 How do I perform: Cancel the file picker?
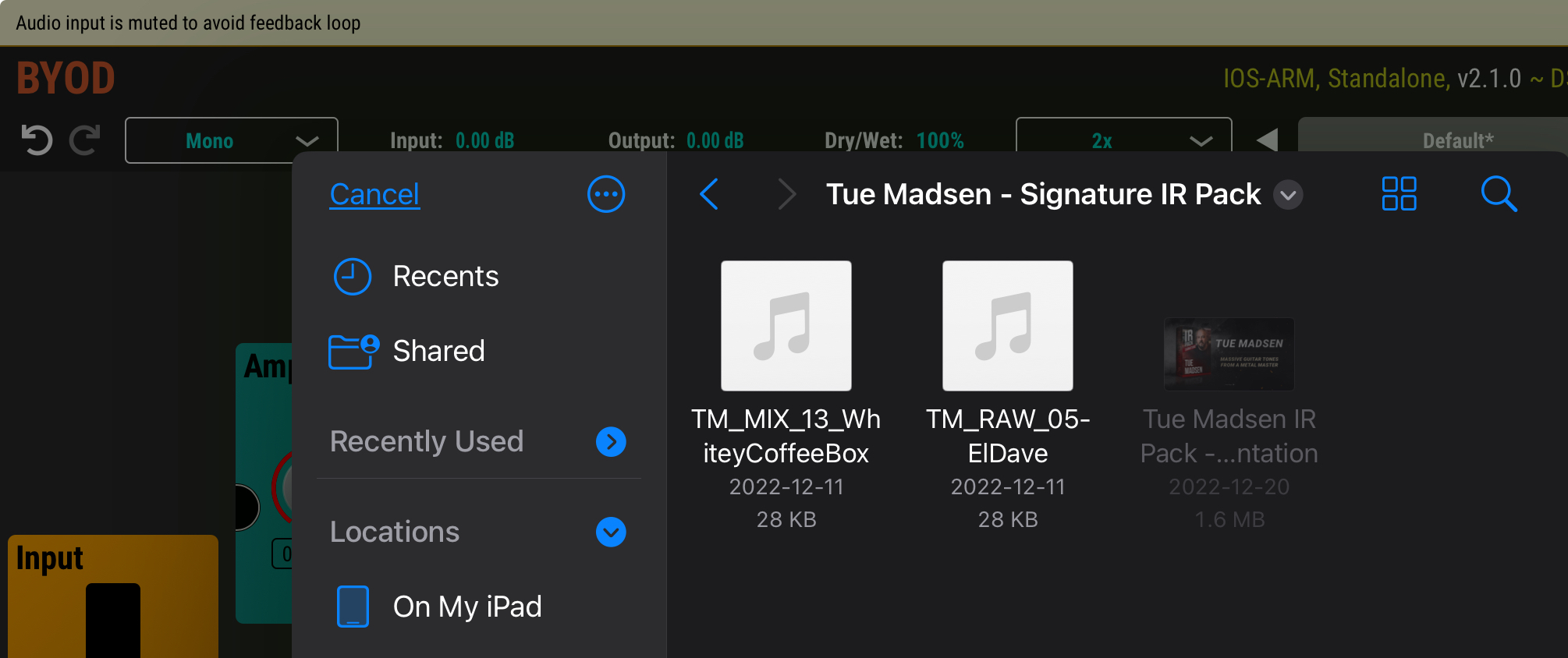(x=374, y=194)
